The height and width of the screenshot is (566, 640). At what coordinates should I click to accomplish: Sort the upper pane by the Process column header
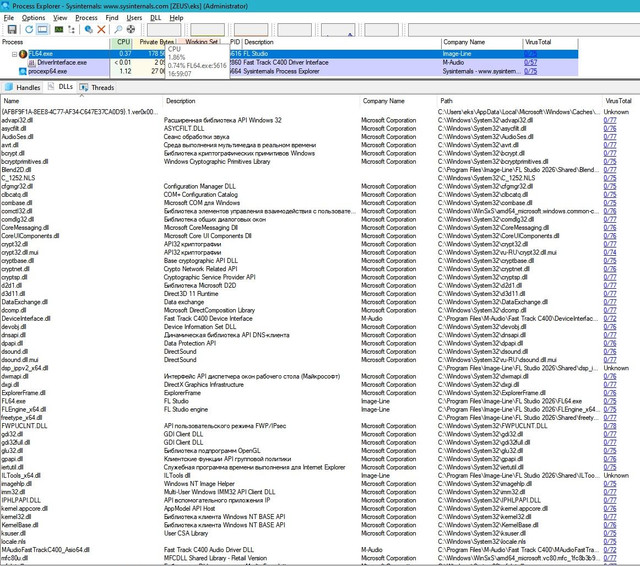(x=55, y=42)
